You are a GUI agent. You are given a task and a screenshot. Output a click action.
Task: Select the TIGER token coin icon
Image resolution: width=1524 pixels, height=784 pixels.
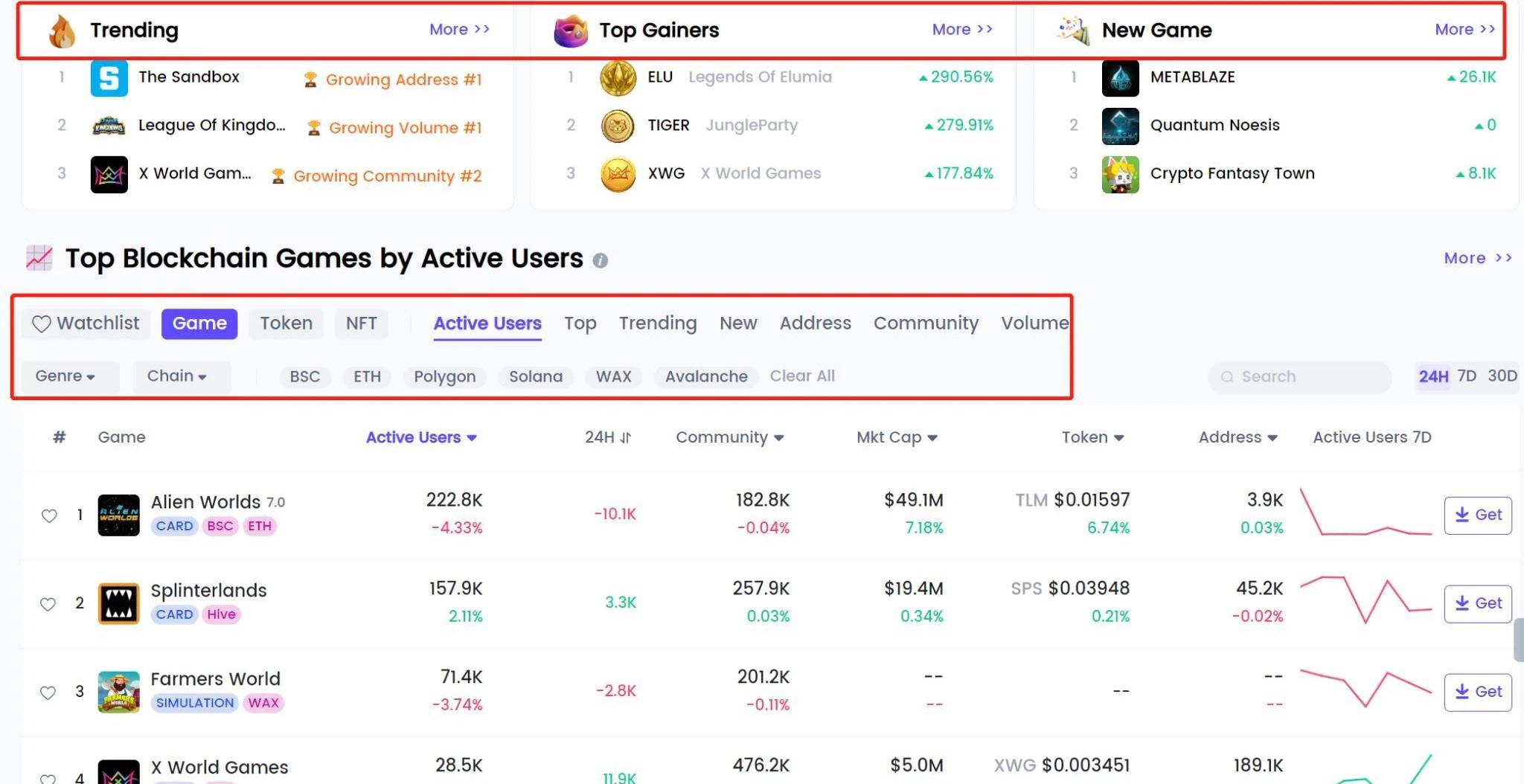618,126
